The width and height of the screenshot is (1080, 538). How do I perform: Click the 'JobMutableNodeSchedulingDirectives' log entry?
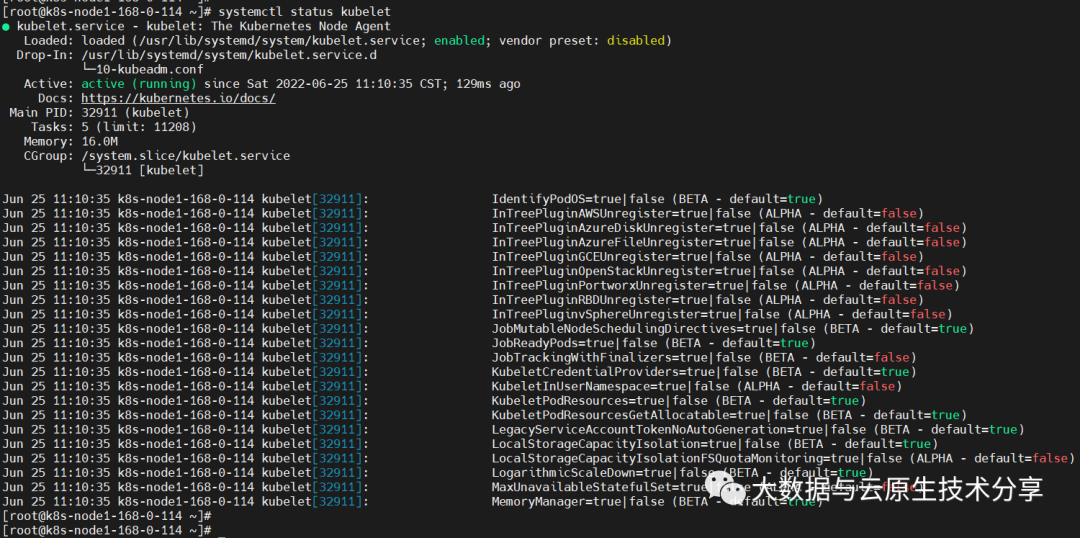[x=733, y=329]
